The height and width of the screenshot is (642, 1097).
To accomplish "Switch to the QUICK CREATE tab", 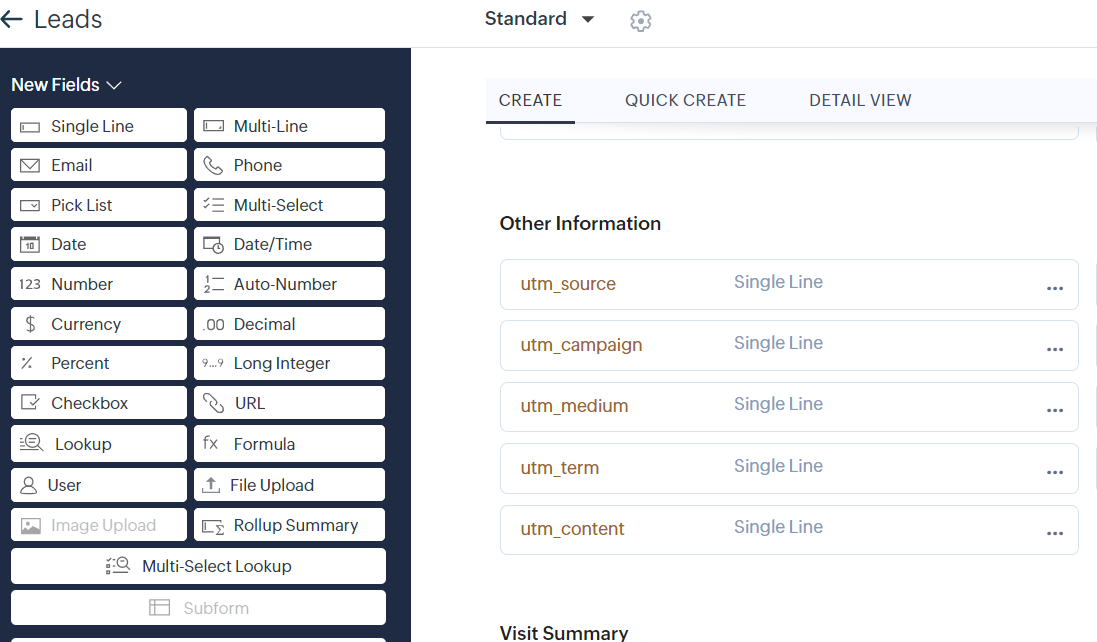I will click(685, 101).
